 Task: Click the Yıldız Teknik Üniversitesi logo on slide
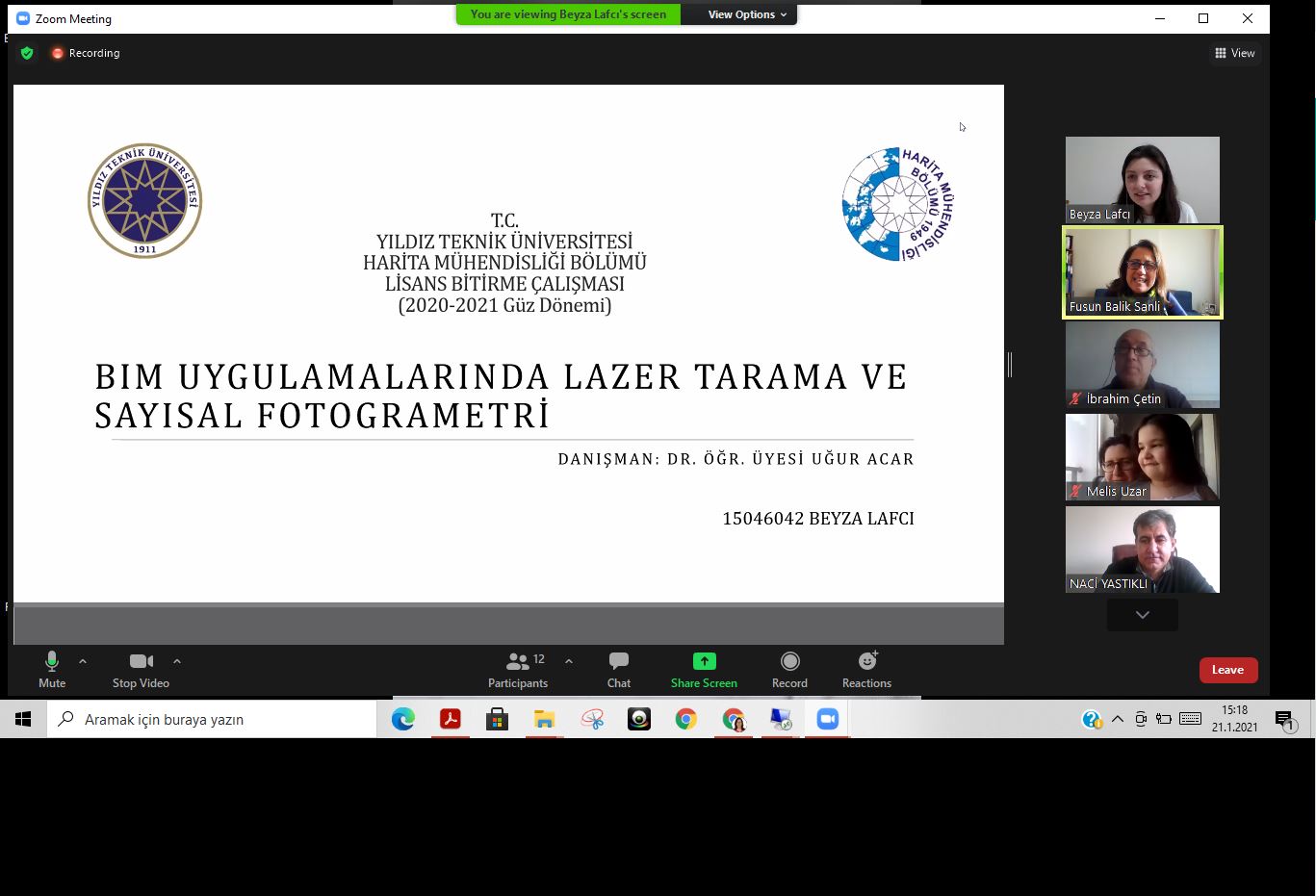144,200
